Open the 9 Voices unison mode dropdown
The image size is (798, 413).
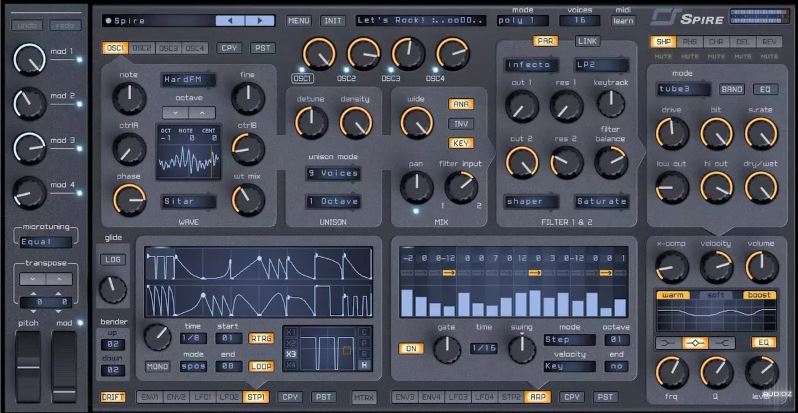point(333,173)
